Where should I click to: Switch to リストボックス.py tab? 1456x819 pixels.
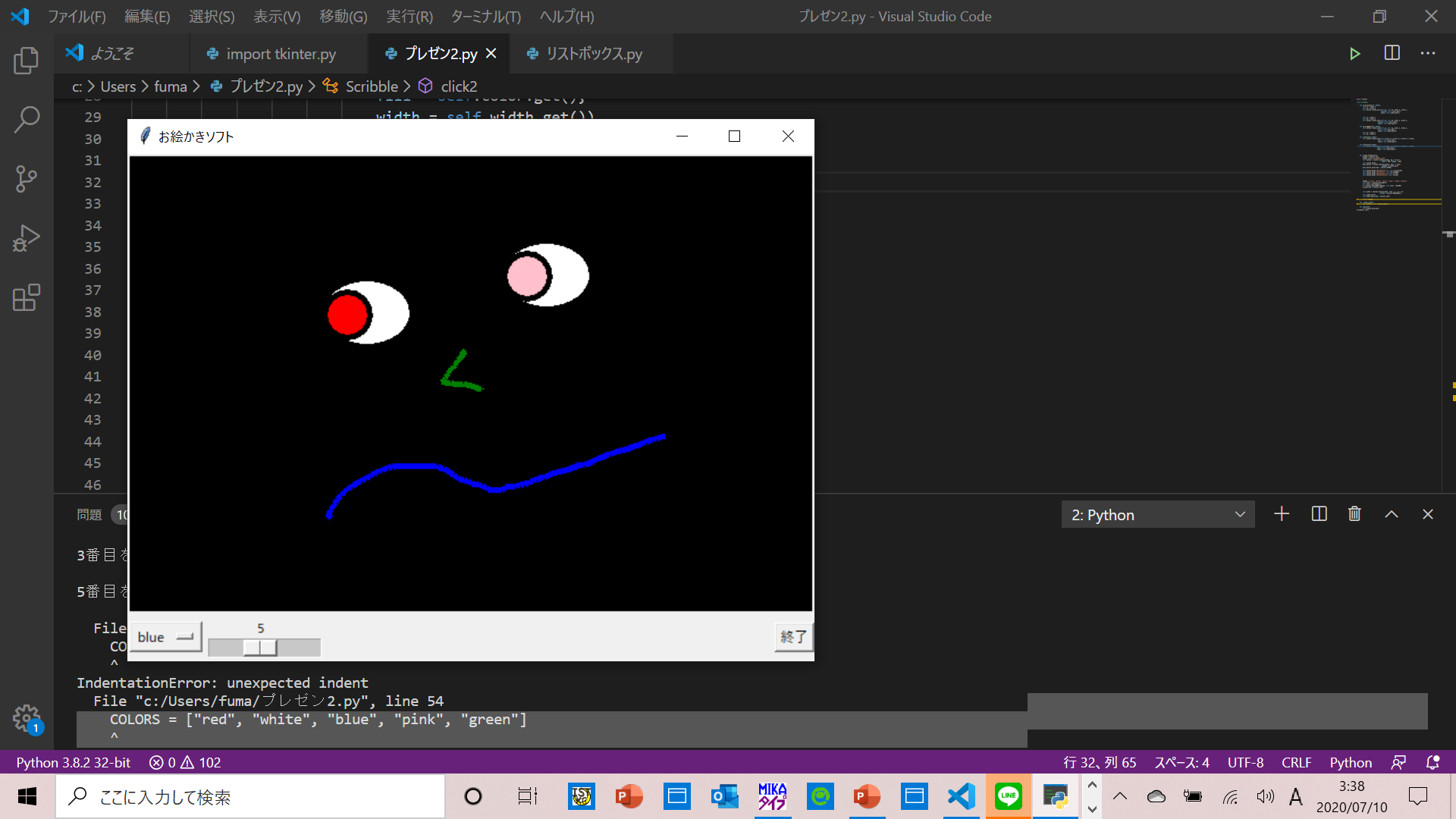[x=592, y=54]
